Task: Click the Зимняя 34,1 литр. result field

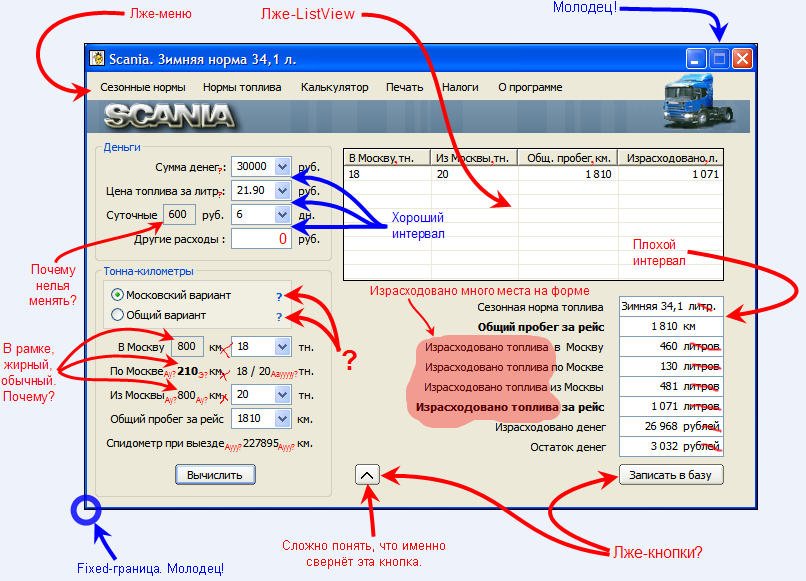Action: coord(671,306)
